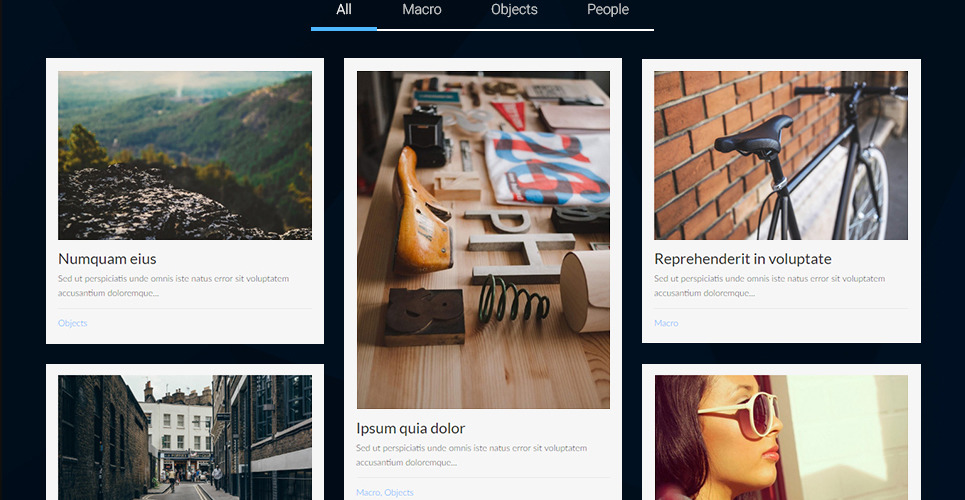Open the city street alley photo
This screenshot has height=500, width=965.
(x=185, y=437)
